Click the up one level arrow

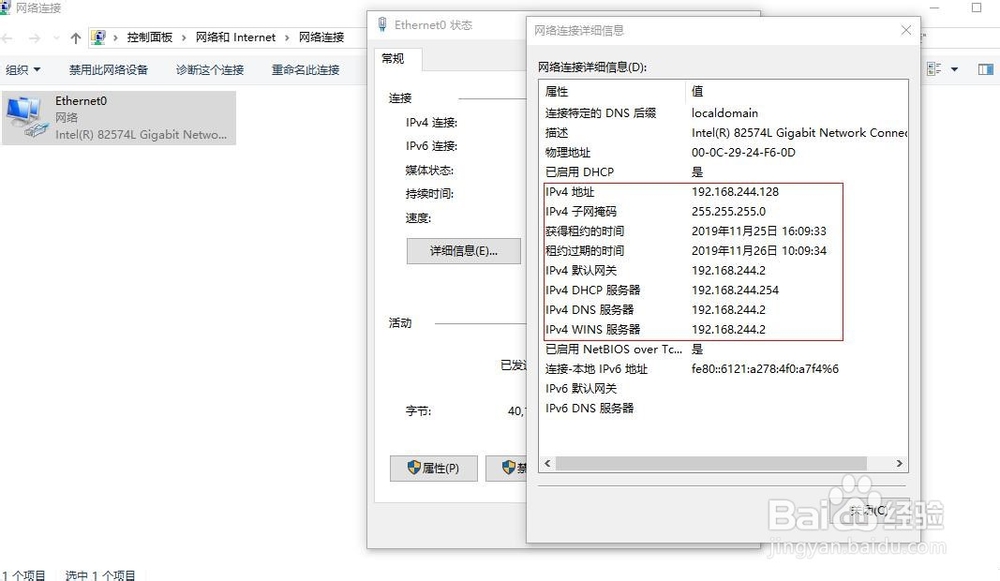(76, 37)
